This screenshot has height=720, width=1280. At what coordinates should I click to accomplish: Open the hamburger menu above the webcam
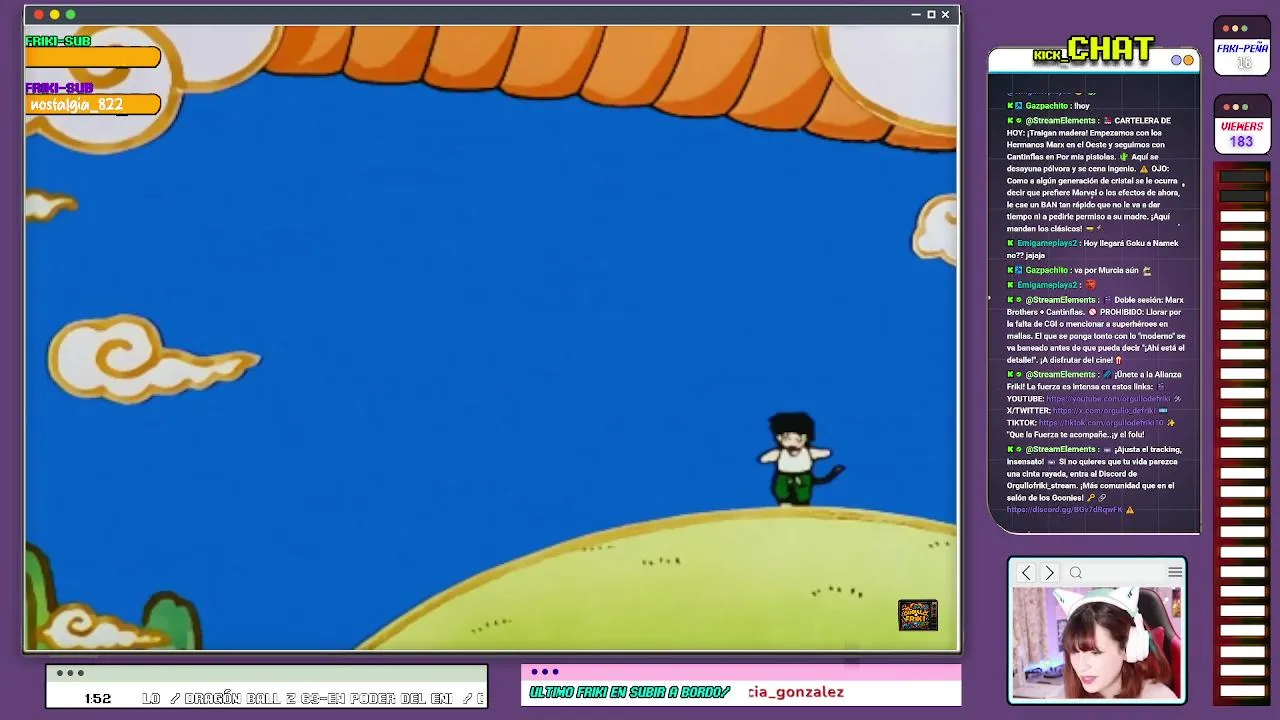coord(1175,572)
